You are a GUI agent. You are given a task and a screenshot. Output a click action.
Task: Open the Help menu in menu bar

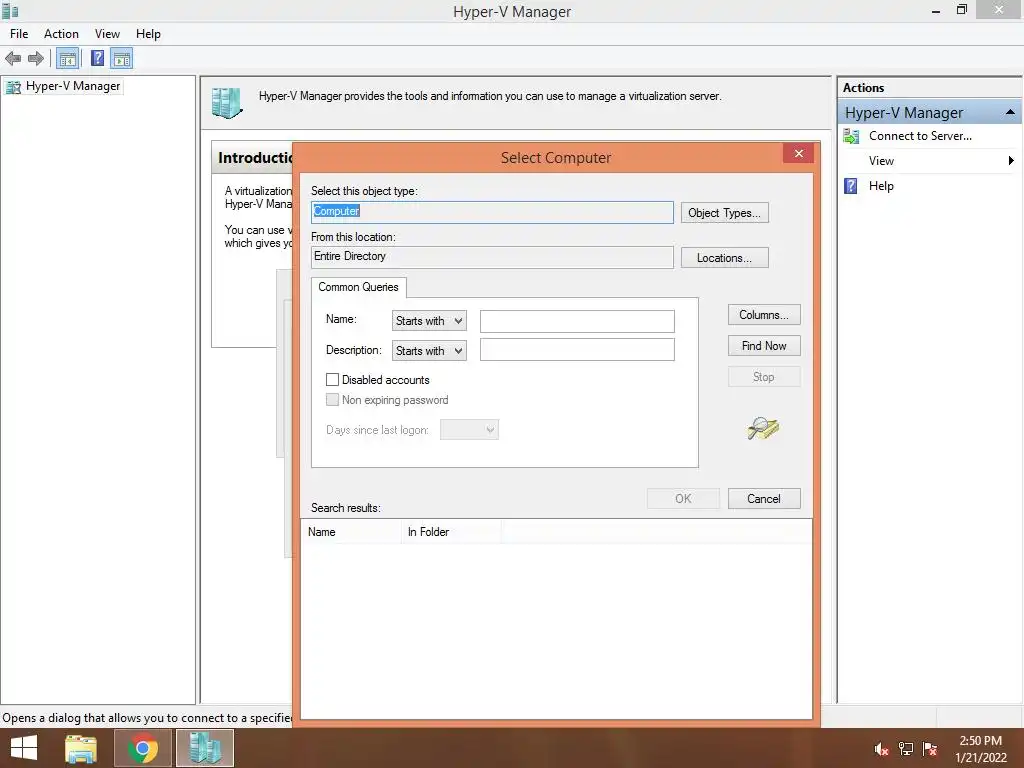click(x=148, y=34)
